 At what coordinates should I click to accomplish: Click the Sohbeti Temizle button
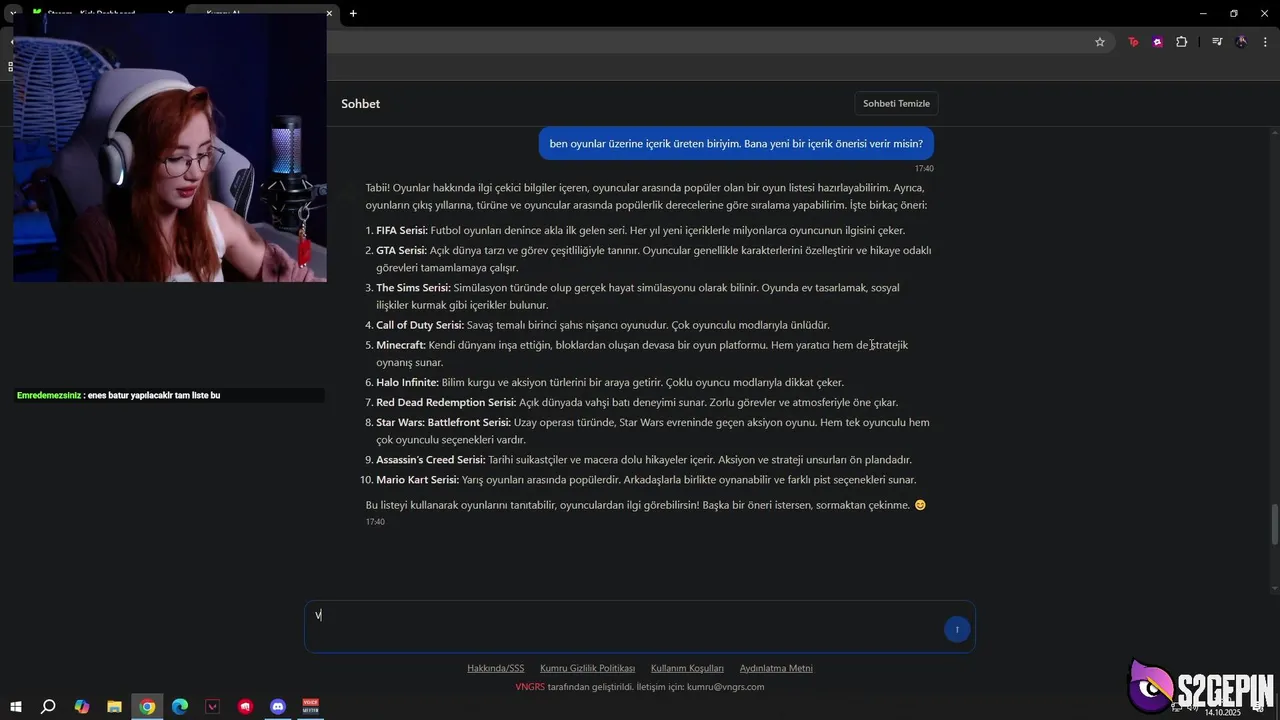coord(896,103)
